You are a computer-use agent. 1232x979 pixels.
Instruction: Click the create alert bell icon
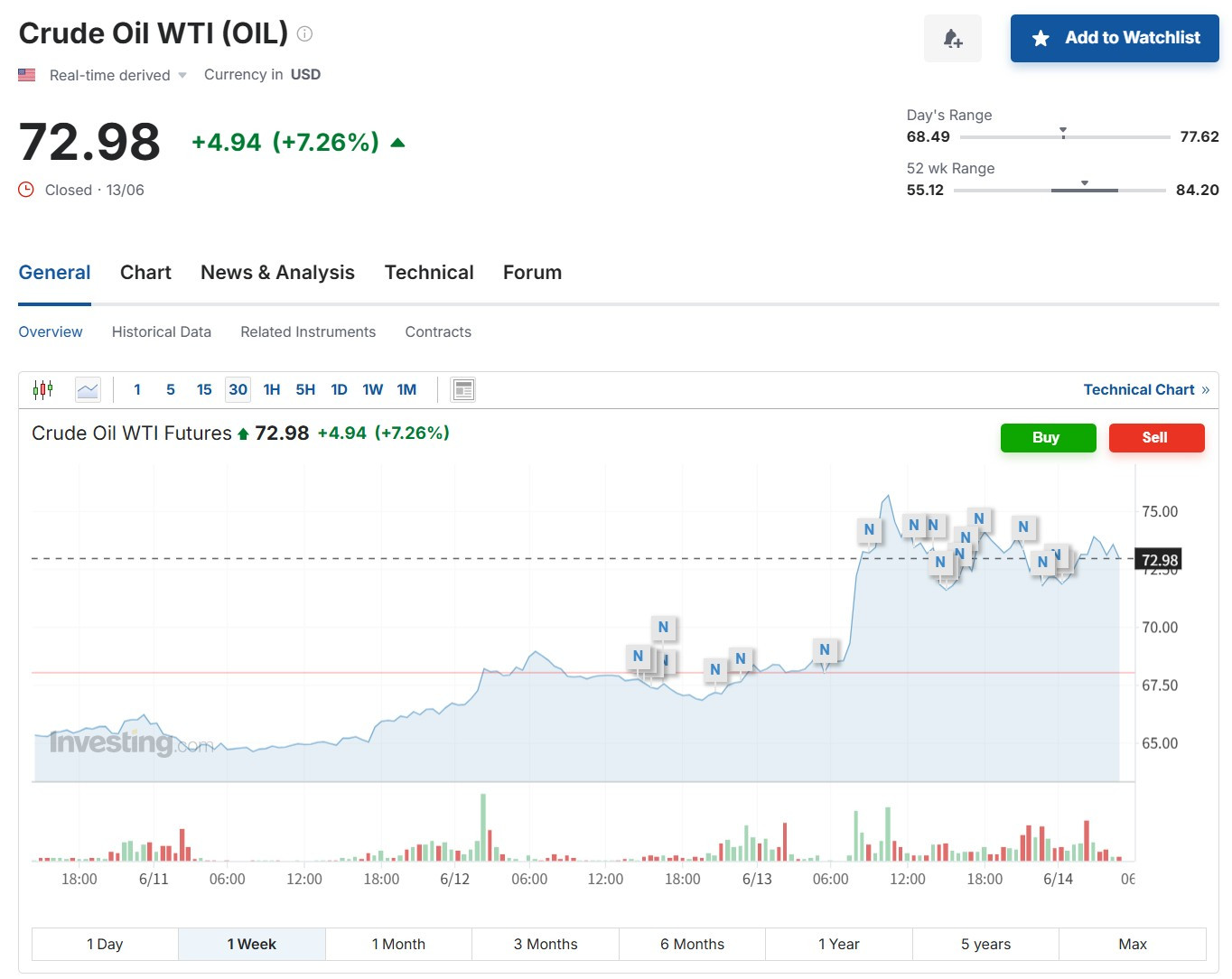[x=952, y=39]
